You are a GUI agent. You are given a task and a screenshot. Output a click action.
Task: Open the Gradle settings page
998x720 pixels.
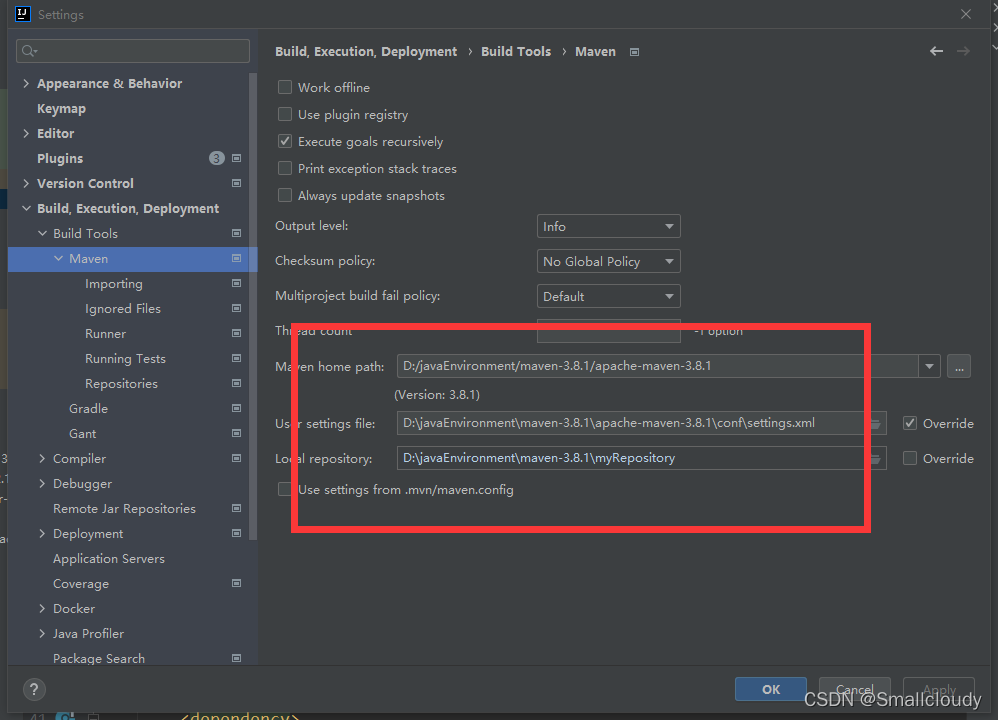coord(88,409)
